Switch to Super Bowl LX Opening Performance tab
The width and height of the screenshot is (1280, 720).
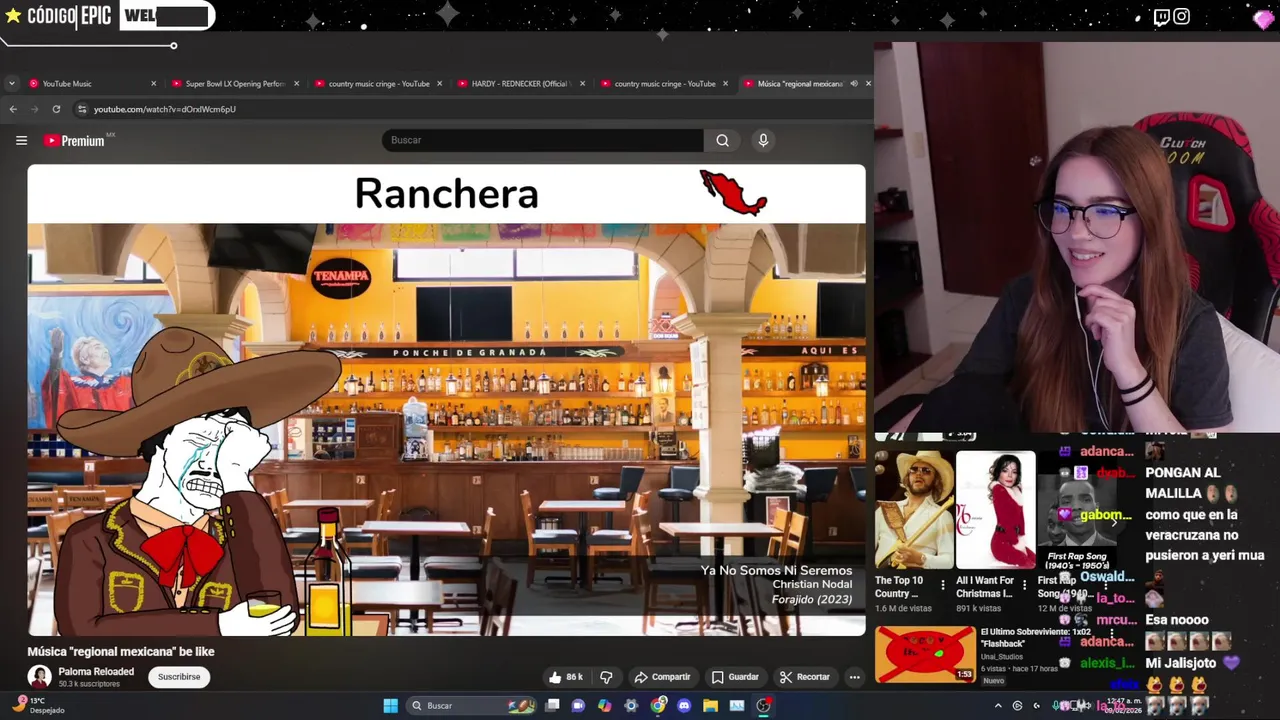click(234, 84)
